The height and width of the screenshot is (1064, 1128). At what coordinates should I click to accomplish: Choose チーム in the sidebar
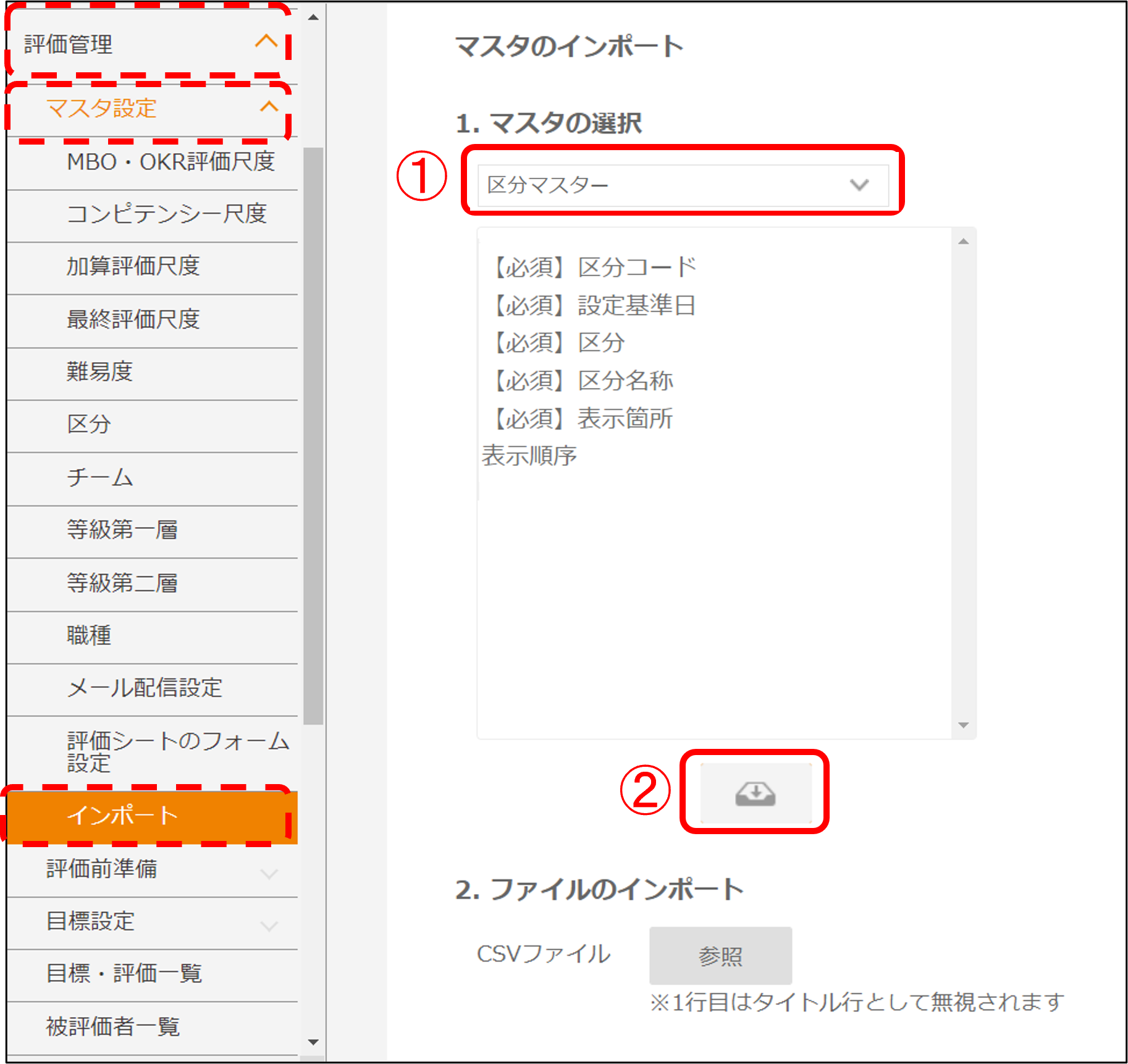(99, 478)
